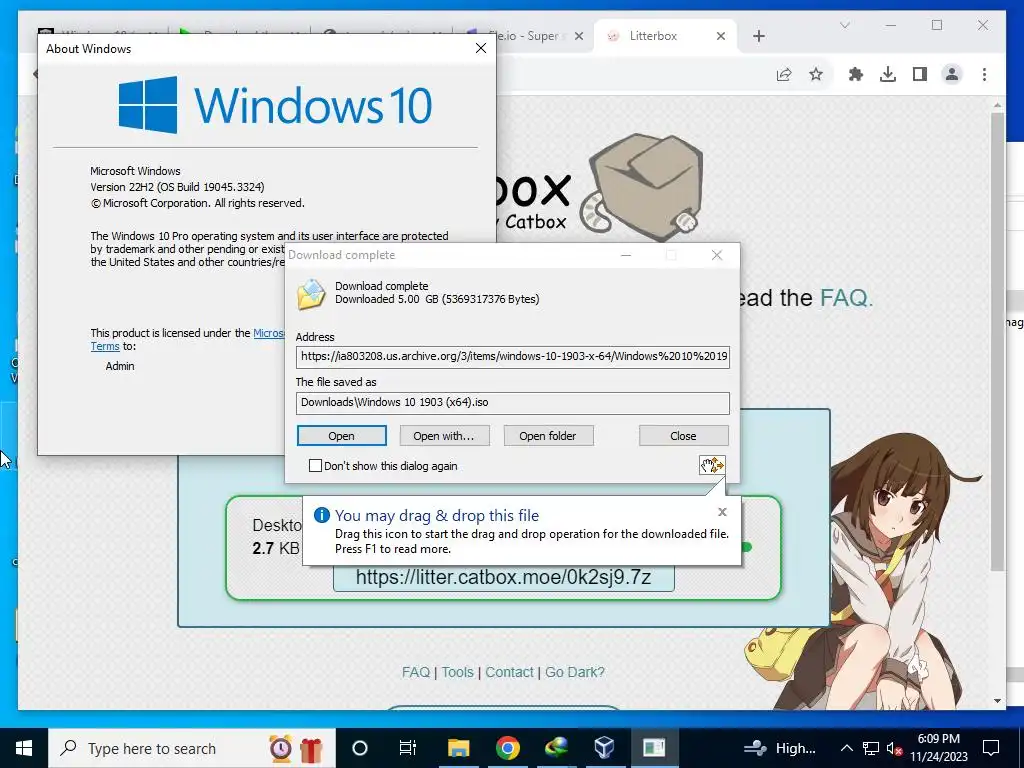
Task: Click the Chrome page vertical scrollbar
Action: coord(997,340)
